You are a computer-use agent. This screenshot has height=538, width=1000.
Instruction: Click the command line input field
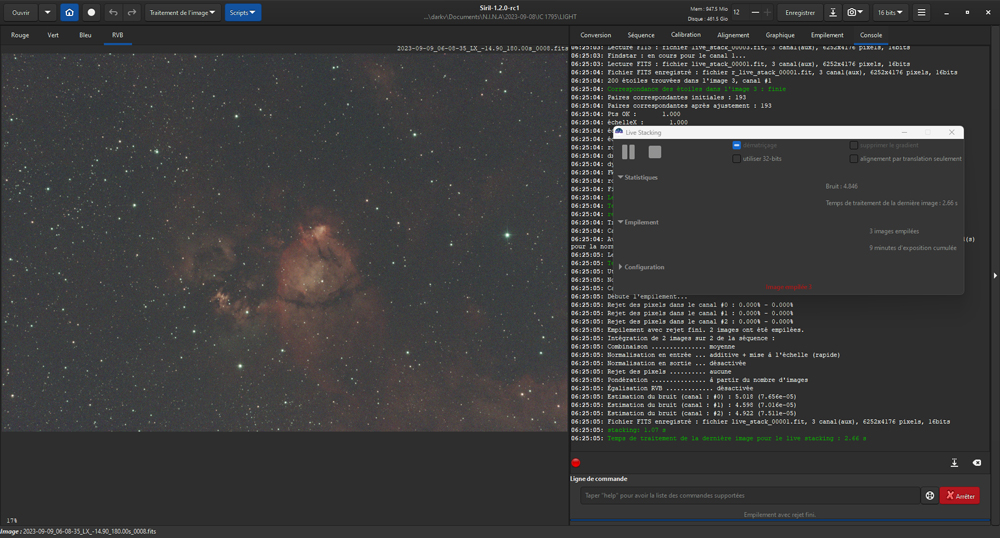pos(749,496)
